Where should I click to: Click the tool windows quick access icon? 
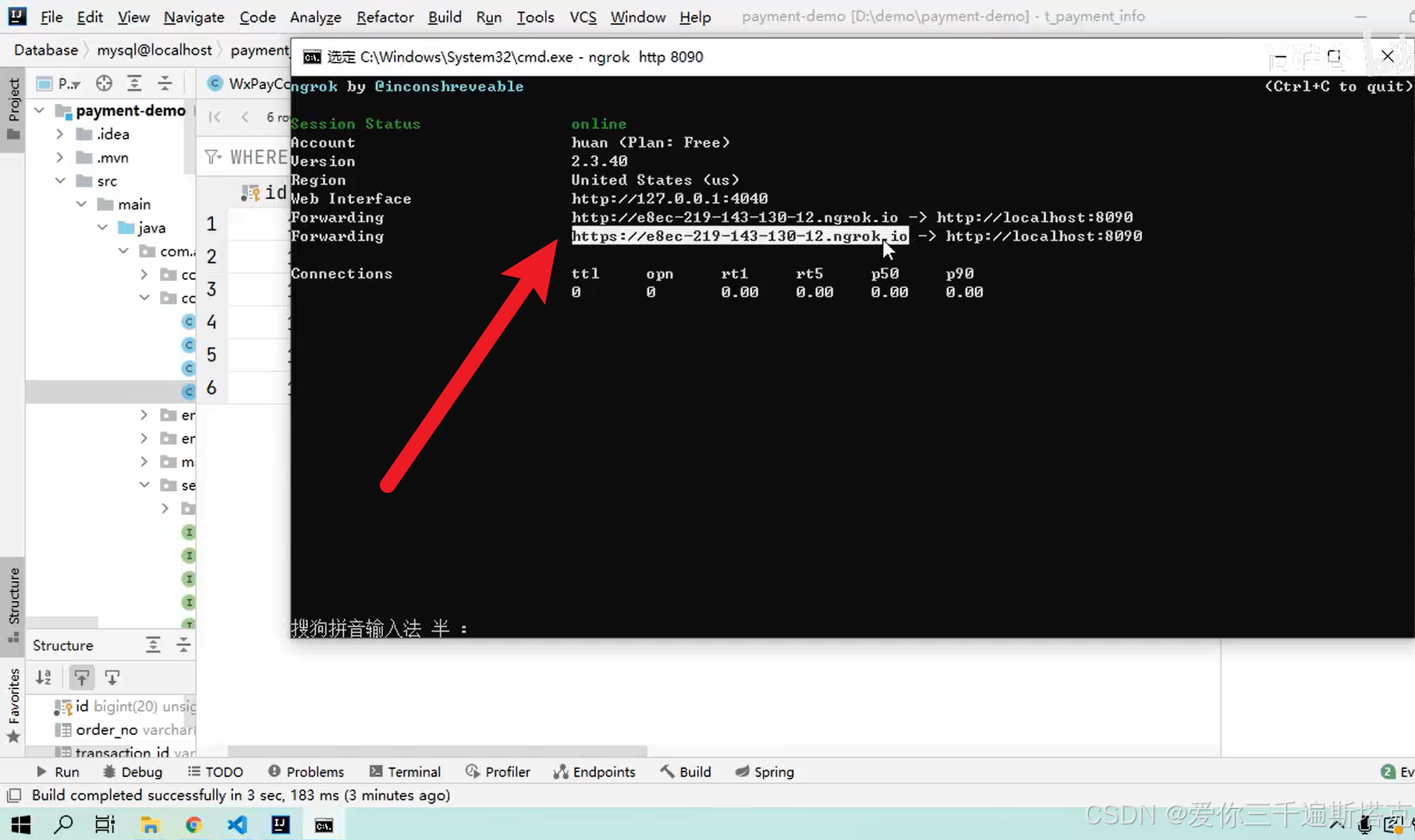click(x=13, y=796)
